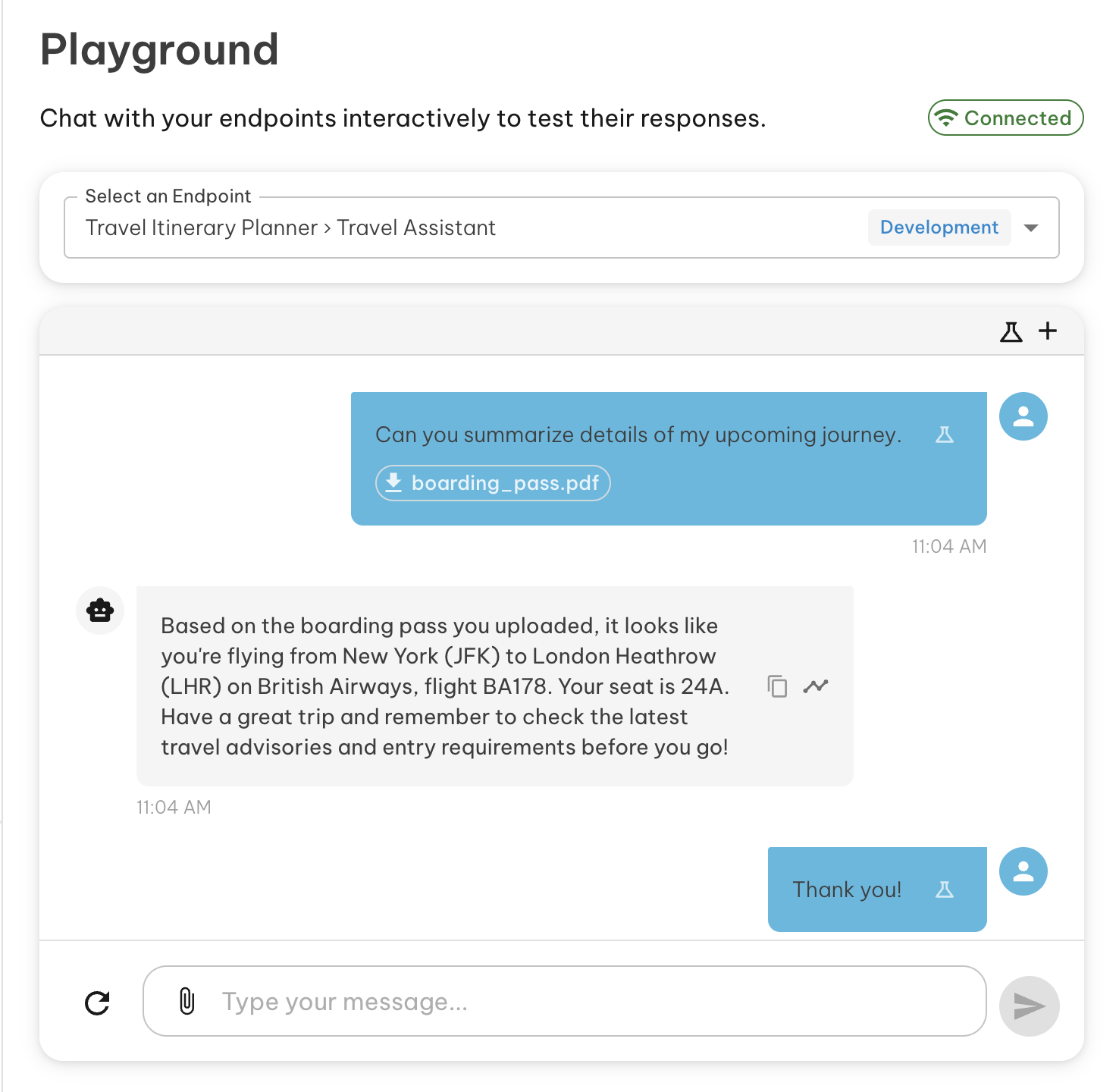Copy the assistant's boarding pass response
Image resolution: width=1119 pixels, height=1092 pixels.
(777, 686)
